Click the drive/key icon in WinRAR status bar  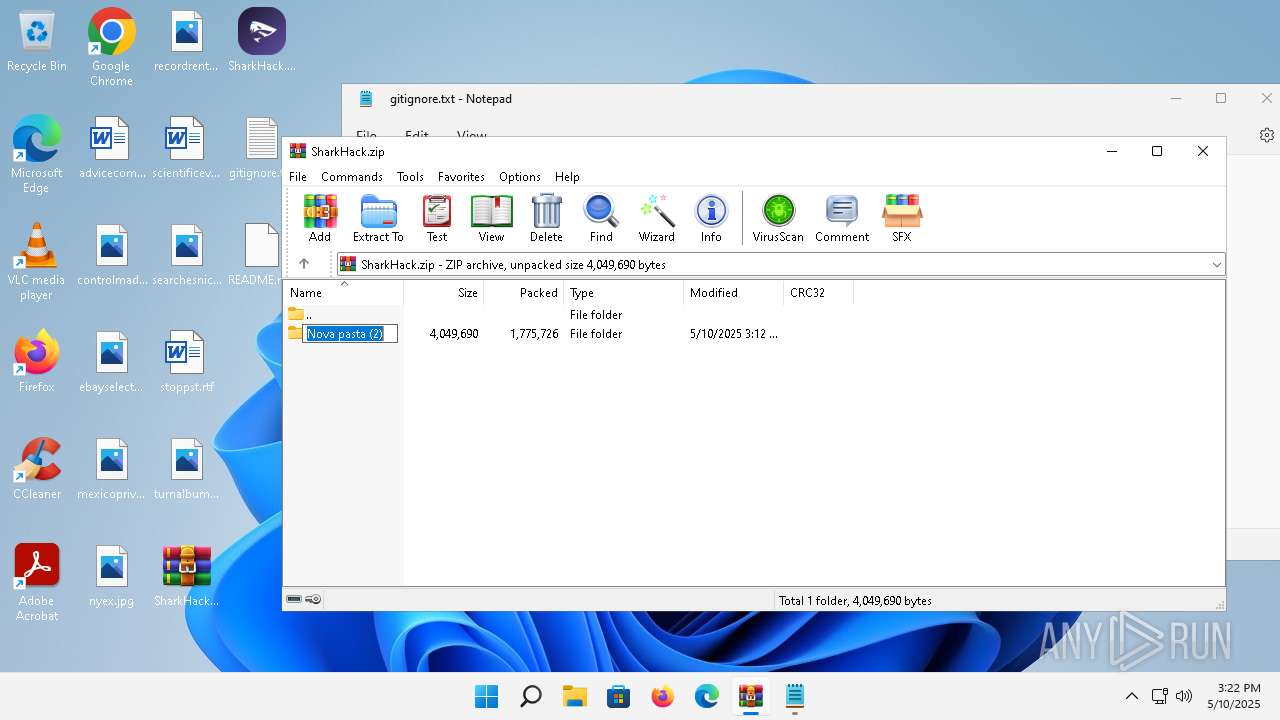coord(304,600)
